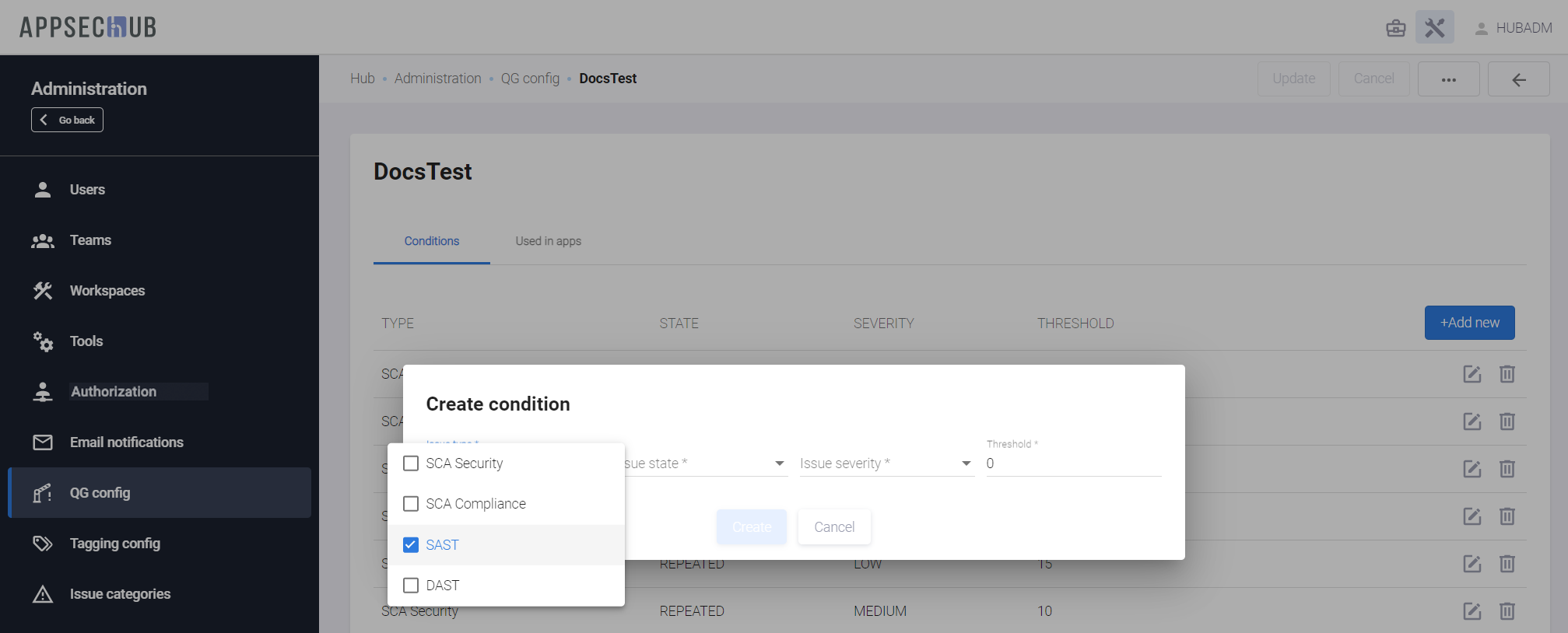Viewport: 1568px width, 633px height.
Task: Check the SCA Compliance option
Action: click(411, 504)
